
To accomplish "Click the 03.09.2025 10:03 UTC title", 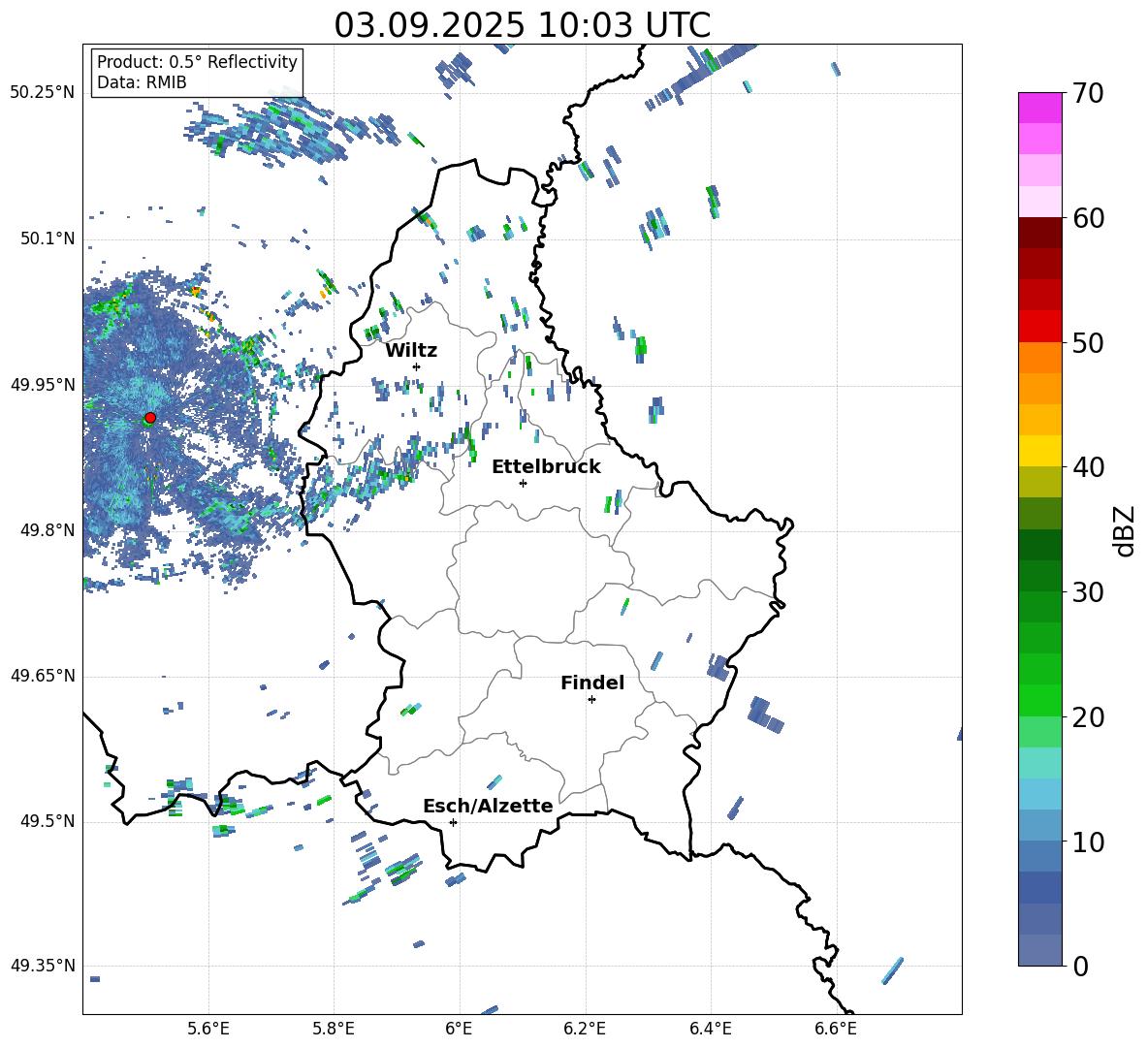I will pos(523,25).
